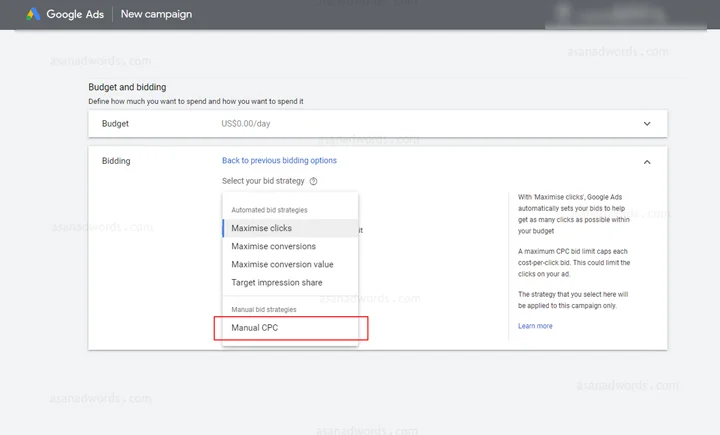
Task: Click the Google Ads logo icon
Action: pyautogui.click(x=33, y=14)
